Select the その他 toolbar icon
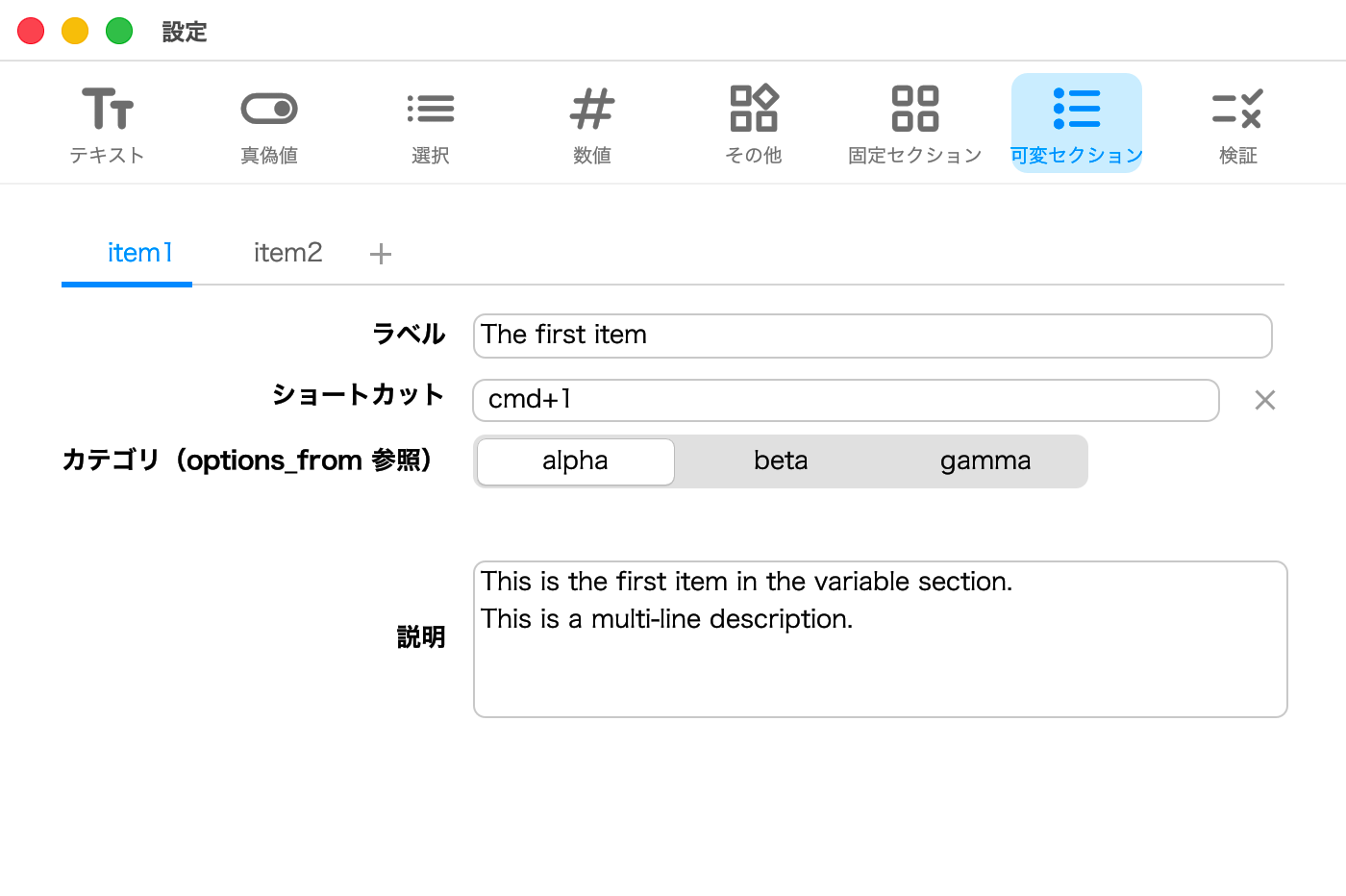 click(x=754, y=123)
